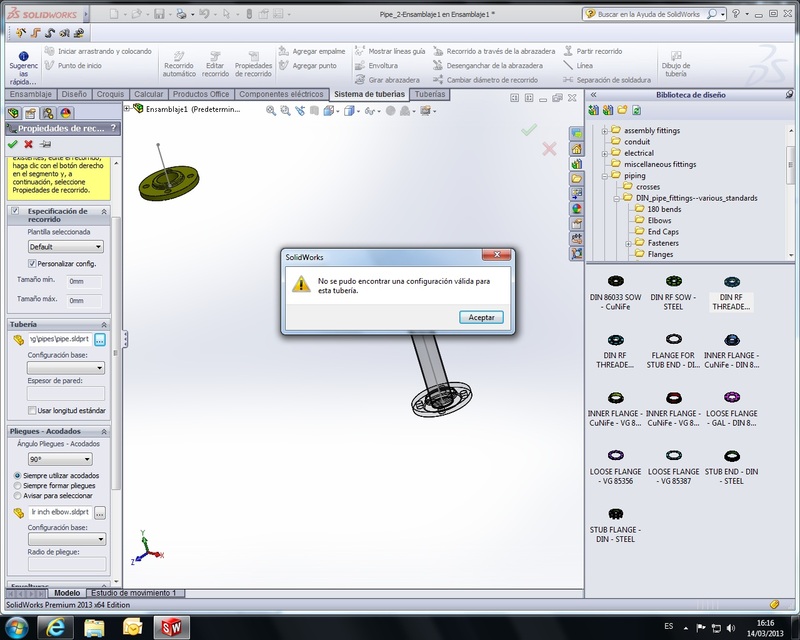Image resolution: width=800 pixels, height=640 pixels.
Task: Open help for Propiedades de recorrido panel
Action: pos(113,128)
